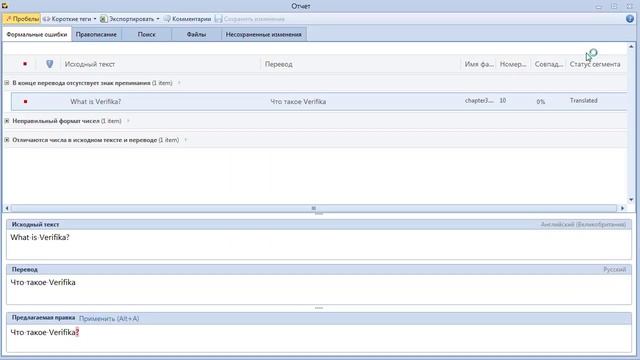Click Английский (Великобритания) language label
This screenshot has width=640, height=360.
pyautogui.click(x=583, y=224)
